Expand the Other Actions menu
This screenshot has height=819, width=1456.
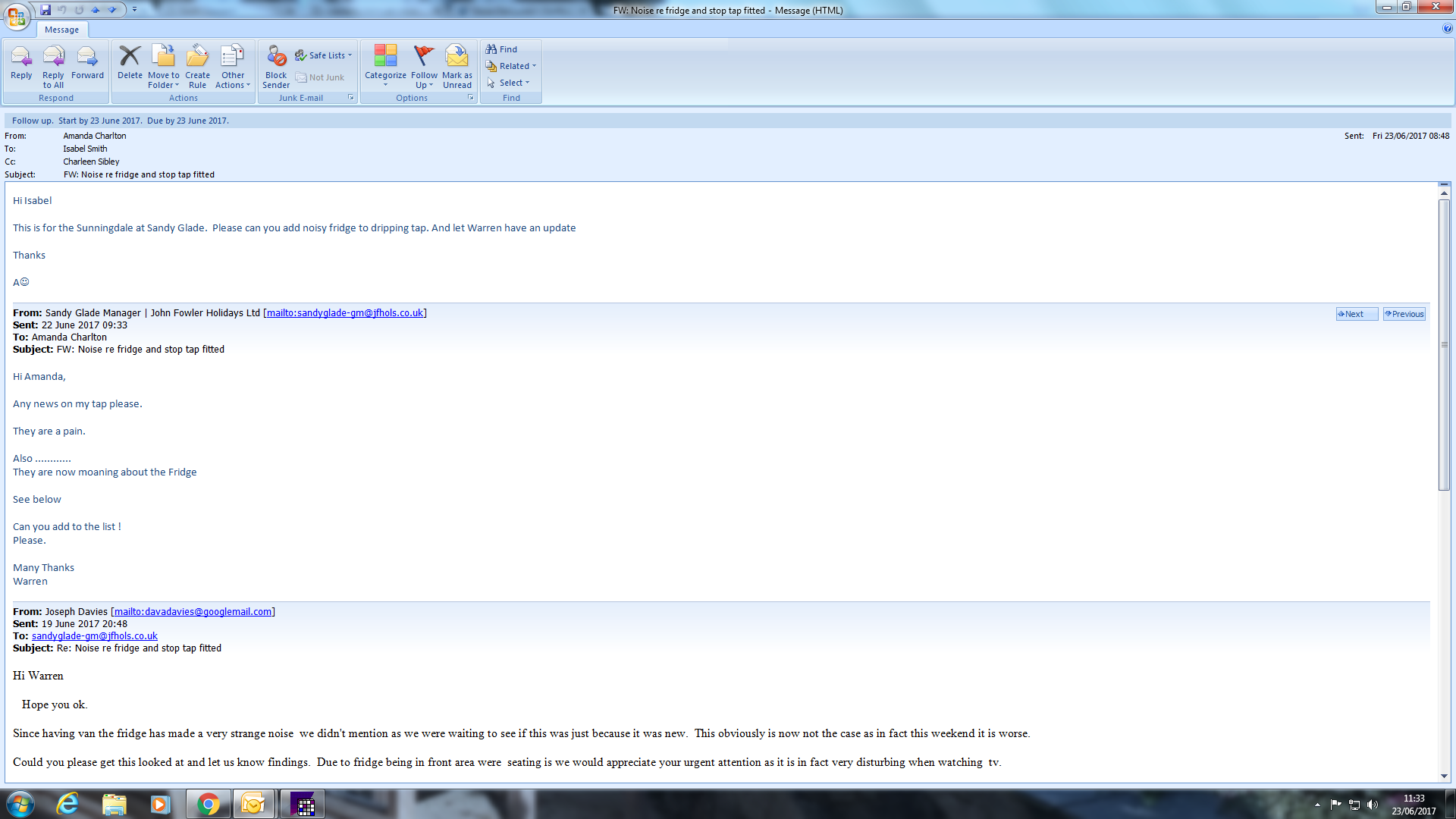(x=232, y=80)
